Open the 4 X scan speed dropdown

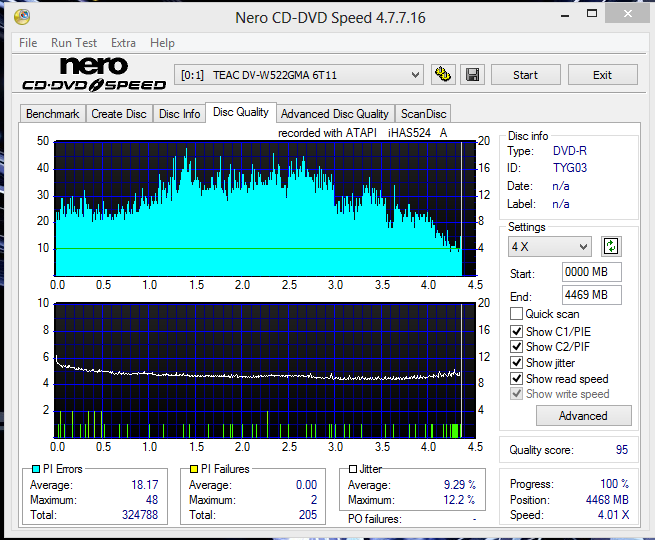[550, 246]
